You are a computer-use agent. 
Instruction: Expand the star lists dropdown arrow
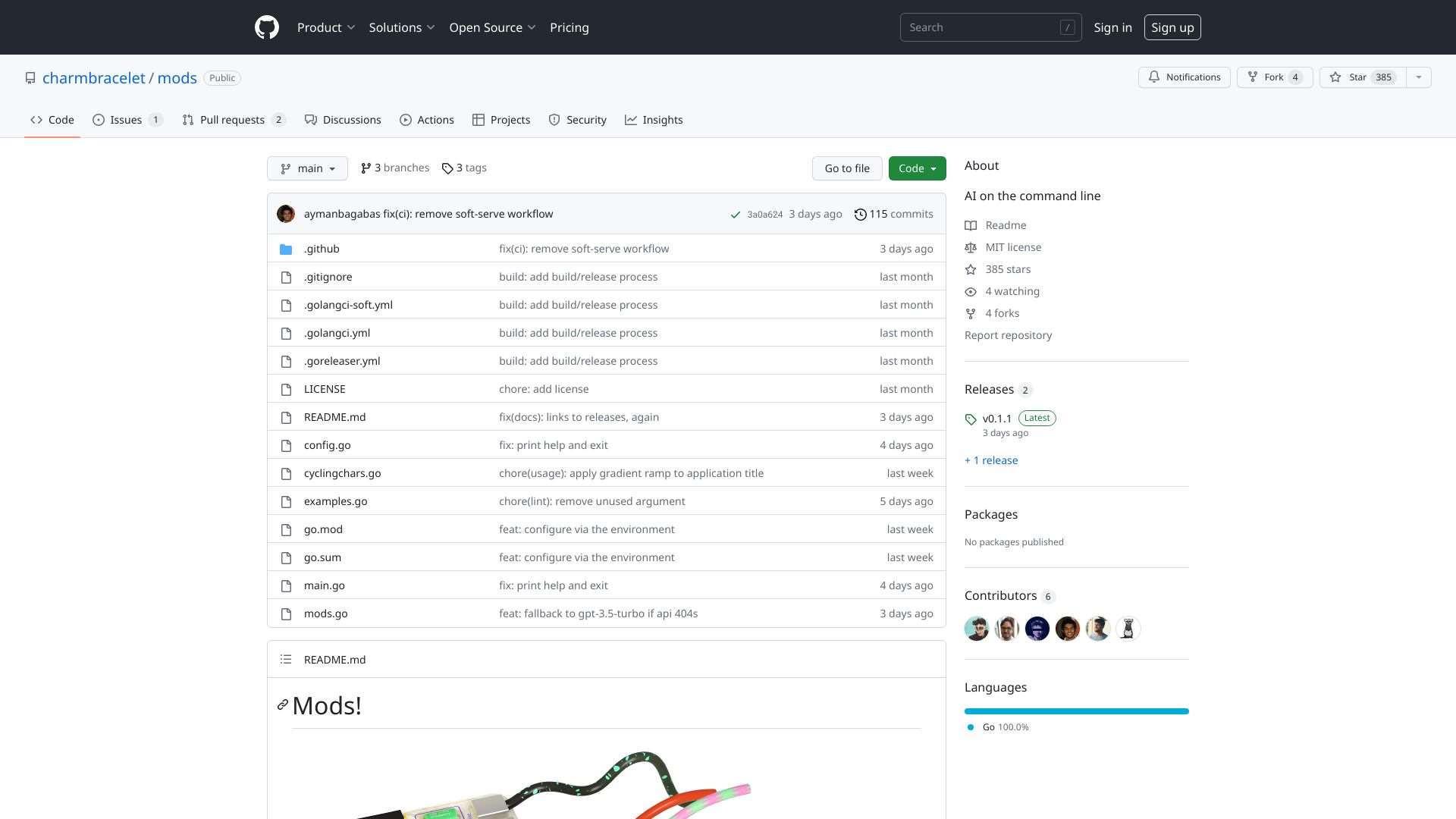[x=1419, y=77]
